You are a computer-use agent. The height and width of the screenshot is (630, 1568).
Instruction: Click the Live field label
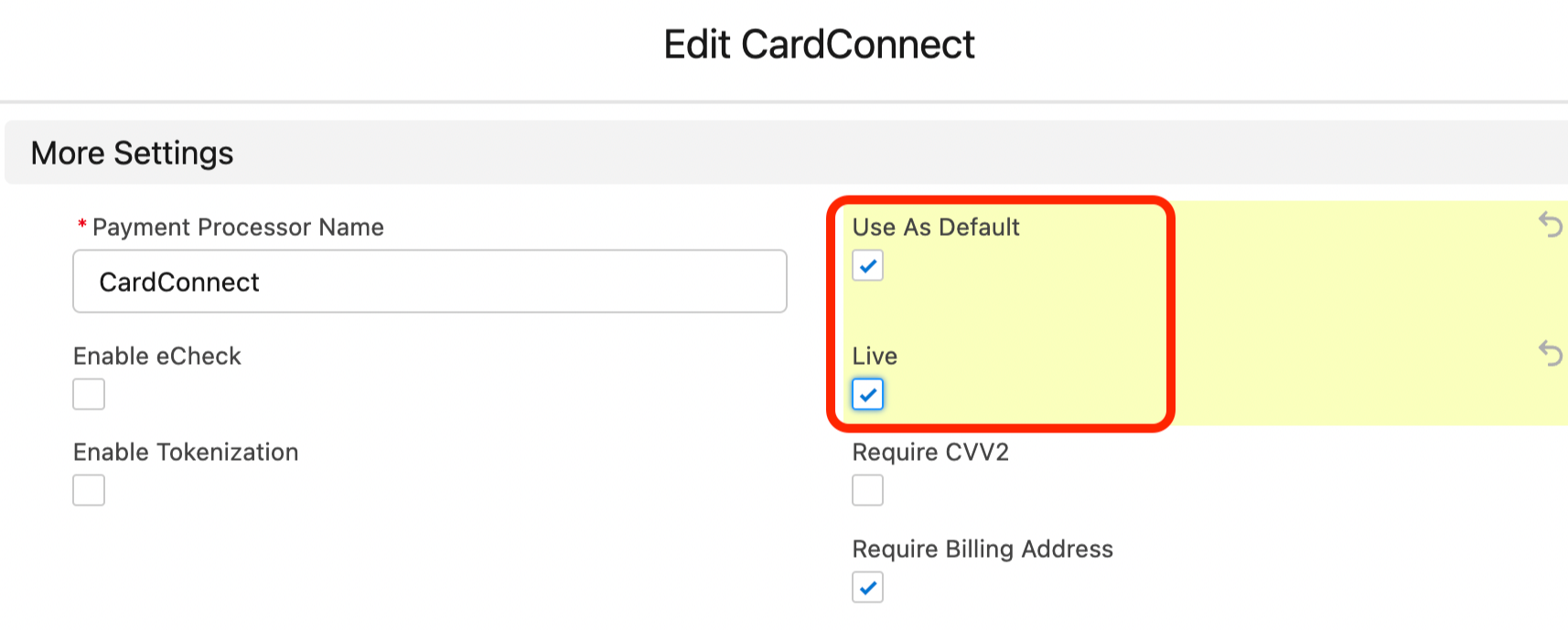coord(875,357)
